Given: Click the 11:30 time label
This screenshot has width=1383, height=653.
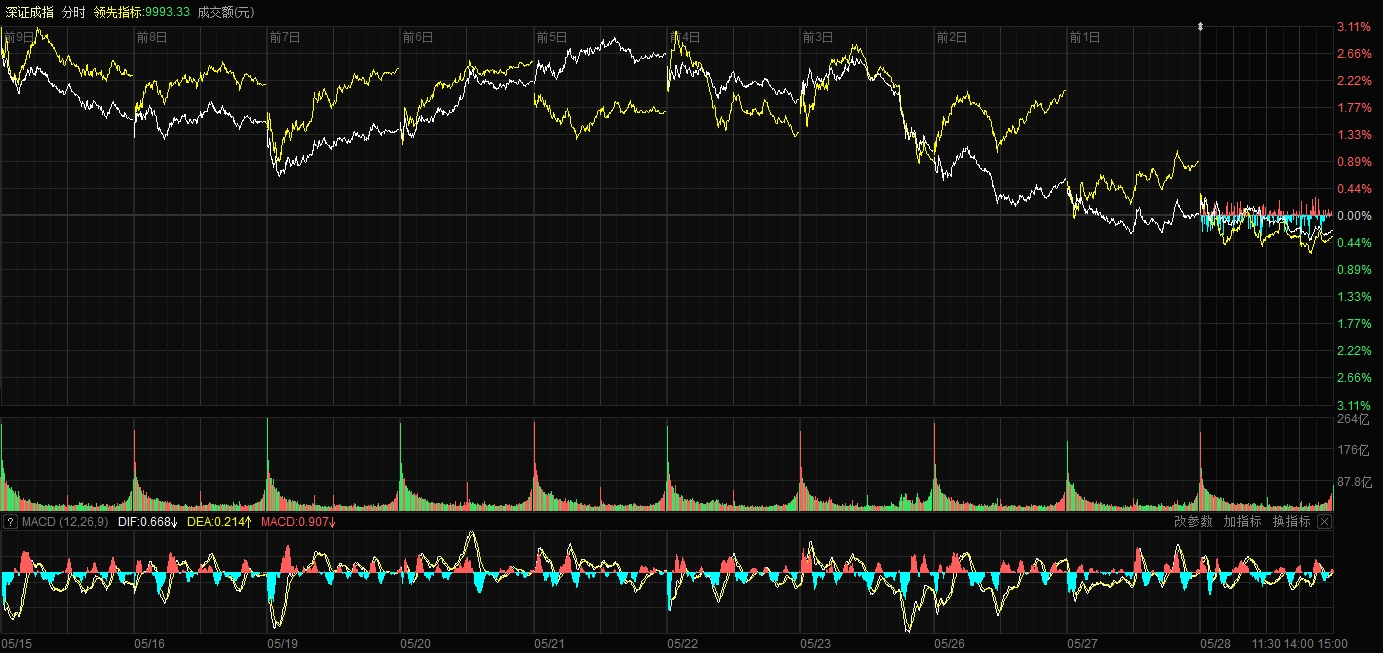Looking at the screenshot, I should point(1266,644).
